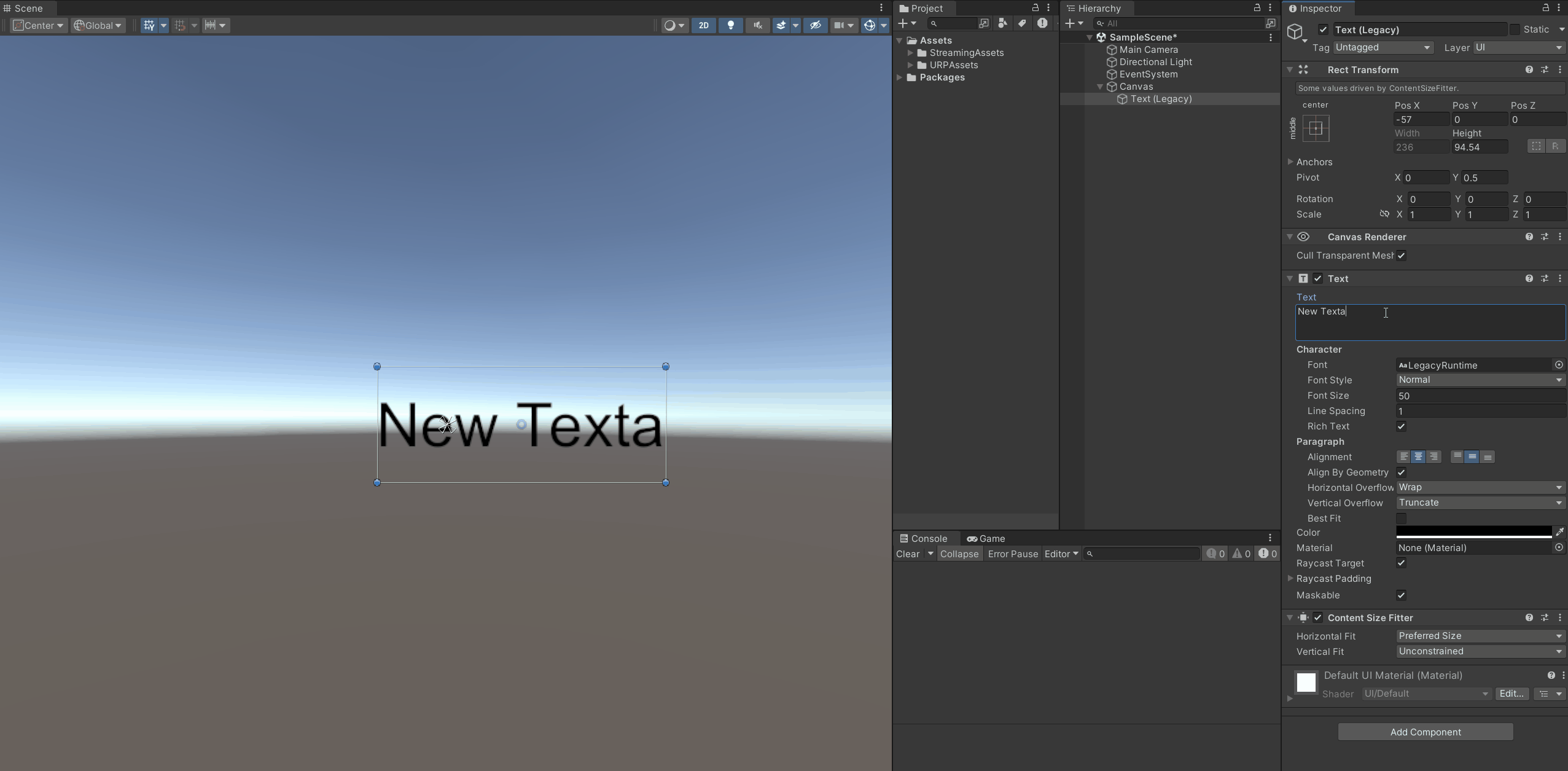1568x771 pixels.
Task: Click the increment snapping ruler icon
Action: [210, 25]
